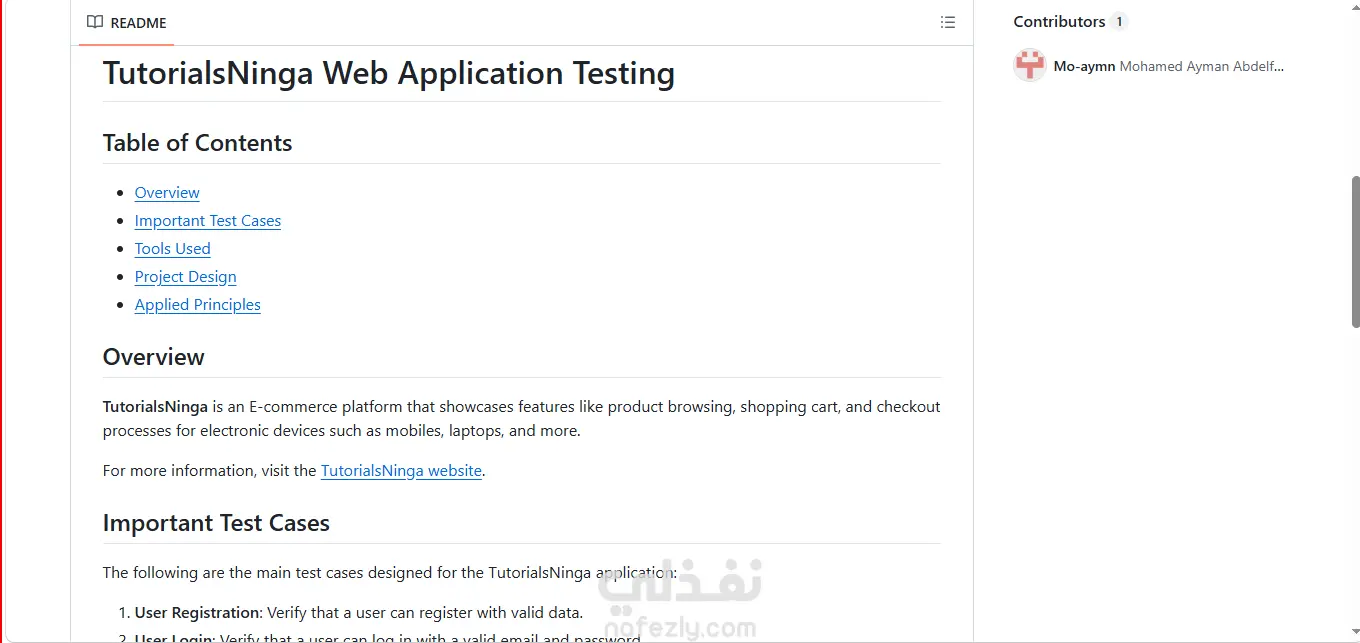The height and width of the screenshot is (643, 1360).
Task: Click the page vertical scrollbar thumb
Action: pyautogui.click(x=1356, y=251)
